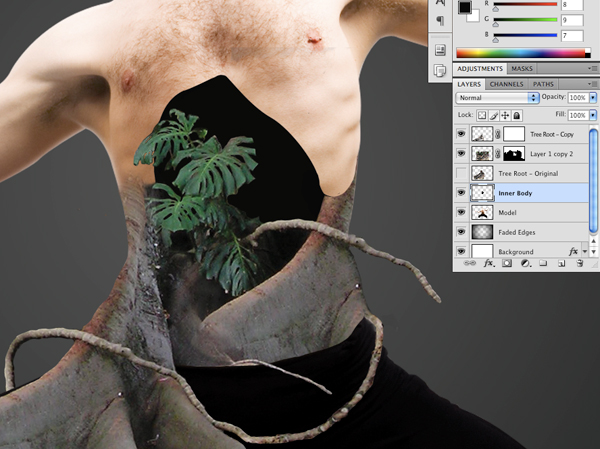600x449 pixels.
Task: Select the "Tree Root – Original" layer name
Action: point(528,173)
